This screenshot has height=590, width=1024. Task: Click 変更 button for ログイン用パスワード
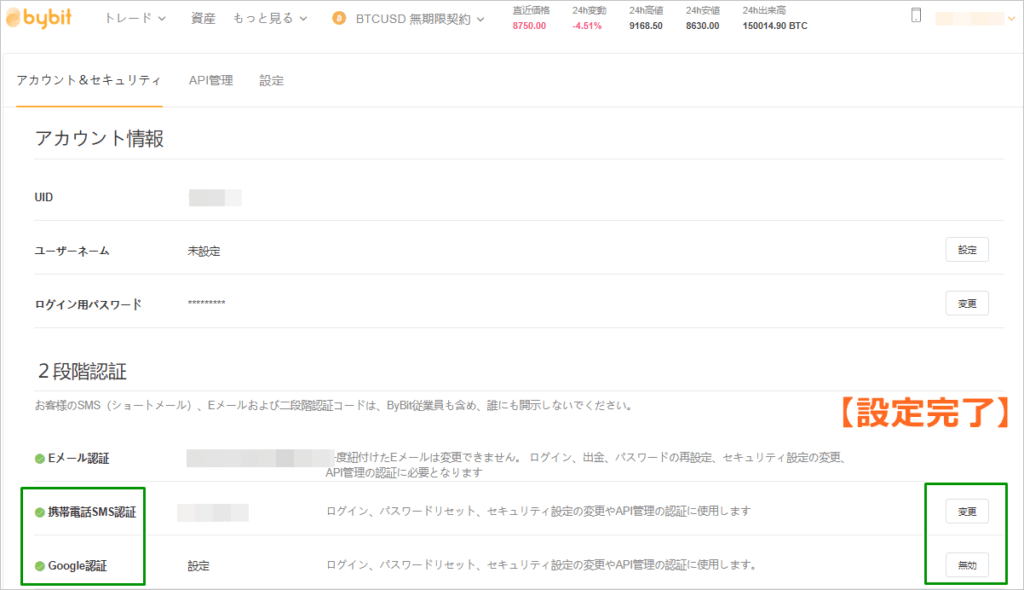pos(967,303)
